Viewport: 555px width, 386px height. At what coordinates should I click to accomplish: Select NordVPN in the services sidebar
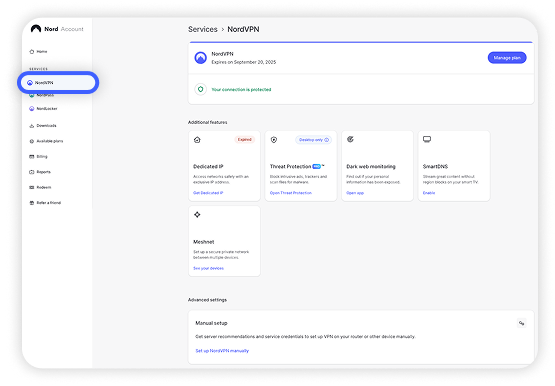tap(58, 82)
